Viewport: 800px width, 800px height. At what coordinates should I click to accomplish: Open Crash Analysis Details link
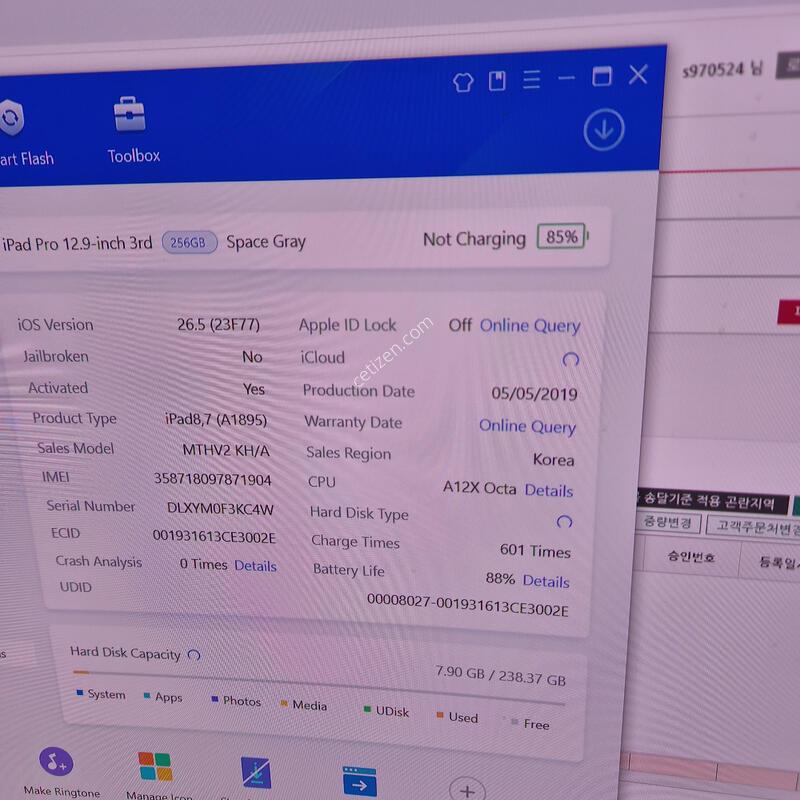point(255,566)
